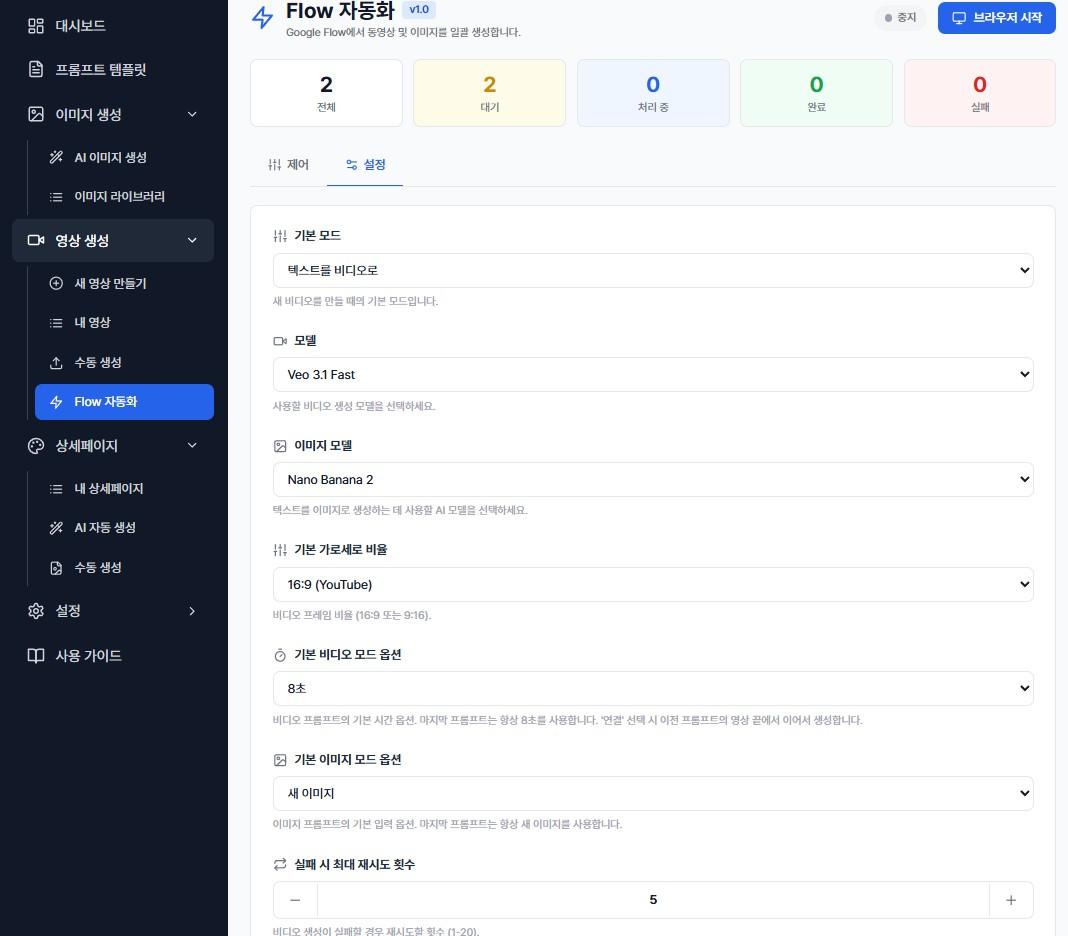Click the 처리 중 count card showing 0
Viewport: 1068px width, 936px height.
(x=653, y=93)
